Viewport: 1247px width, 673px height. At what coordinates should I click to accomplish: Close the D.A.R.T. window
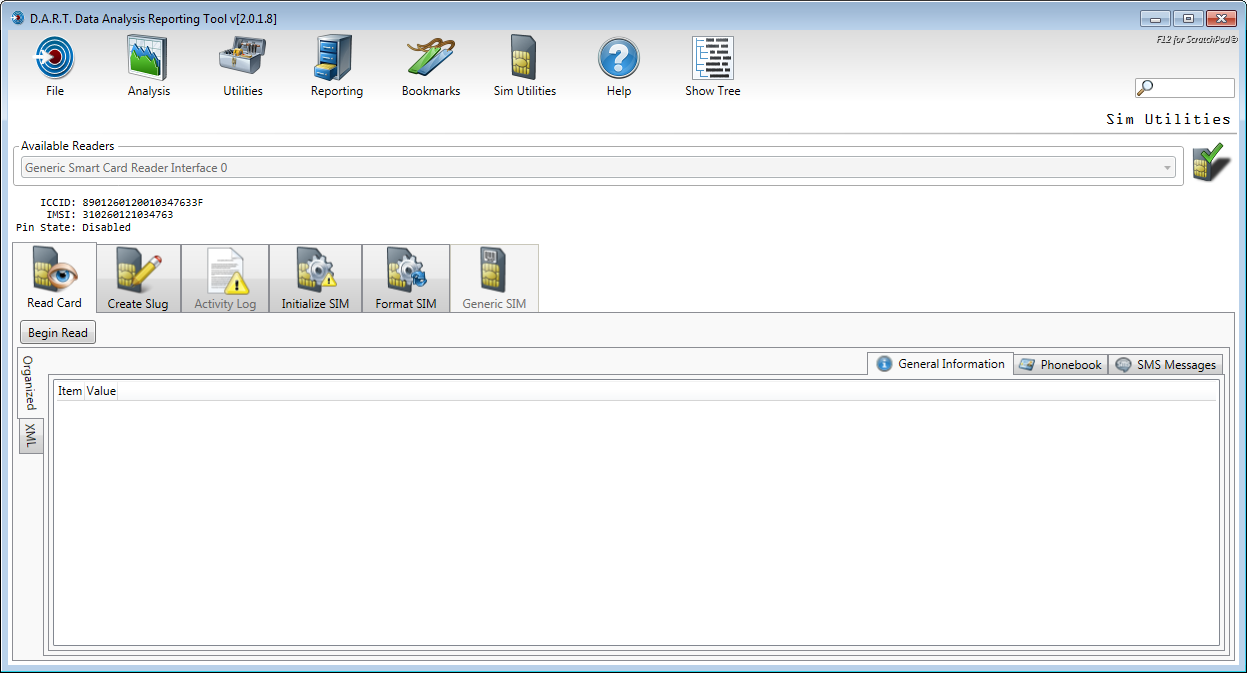tap(1221, 18)
